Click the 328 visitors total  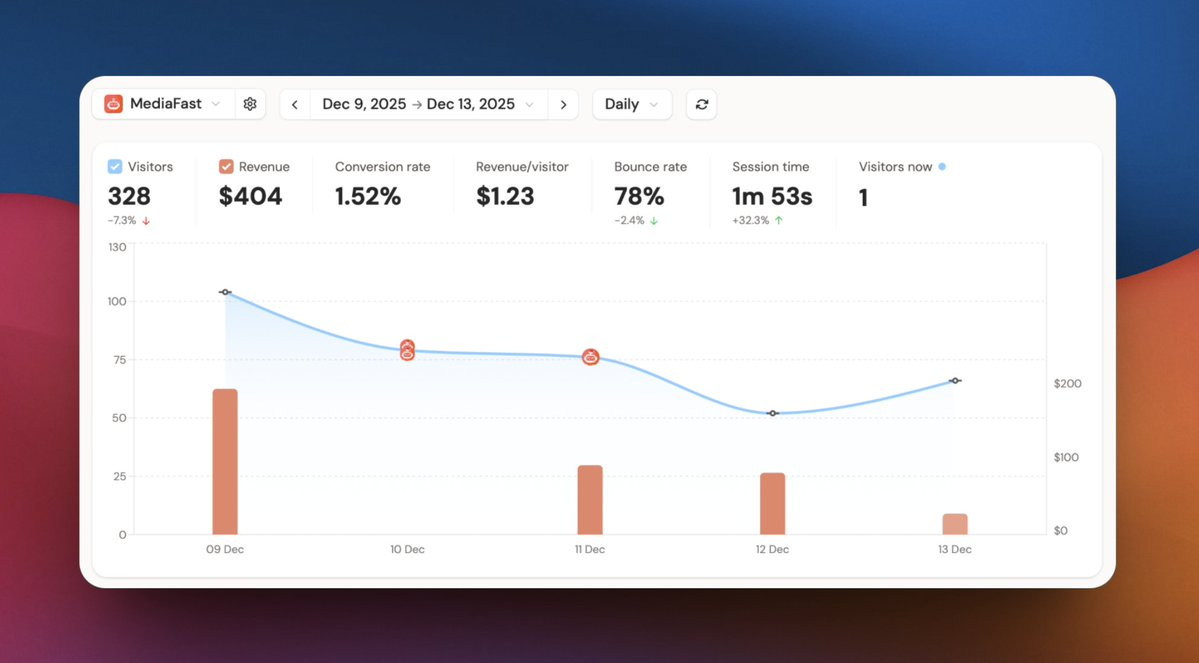point(129,197)
